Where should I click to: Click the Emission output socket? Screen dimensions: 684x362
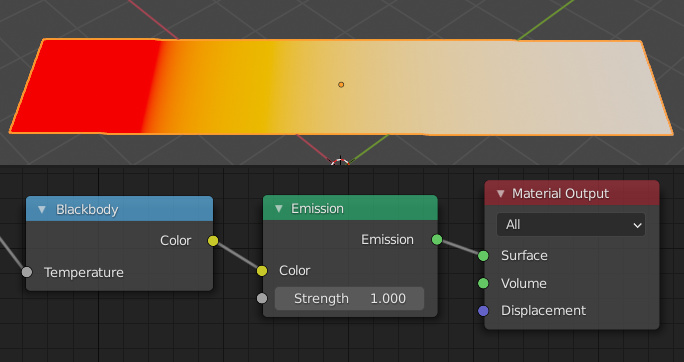(x=437, y=239)
